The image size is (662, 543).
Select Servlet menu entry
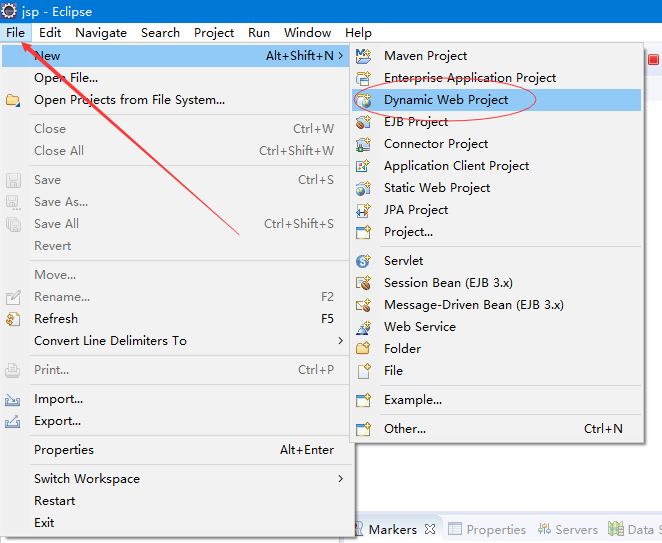(496, 261)
